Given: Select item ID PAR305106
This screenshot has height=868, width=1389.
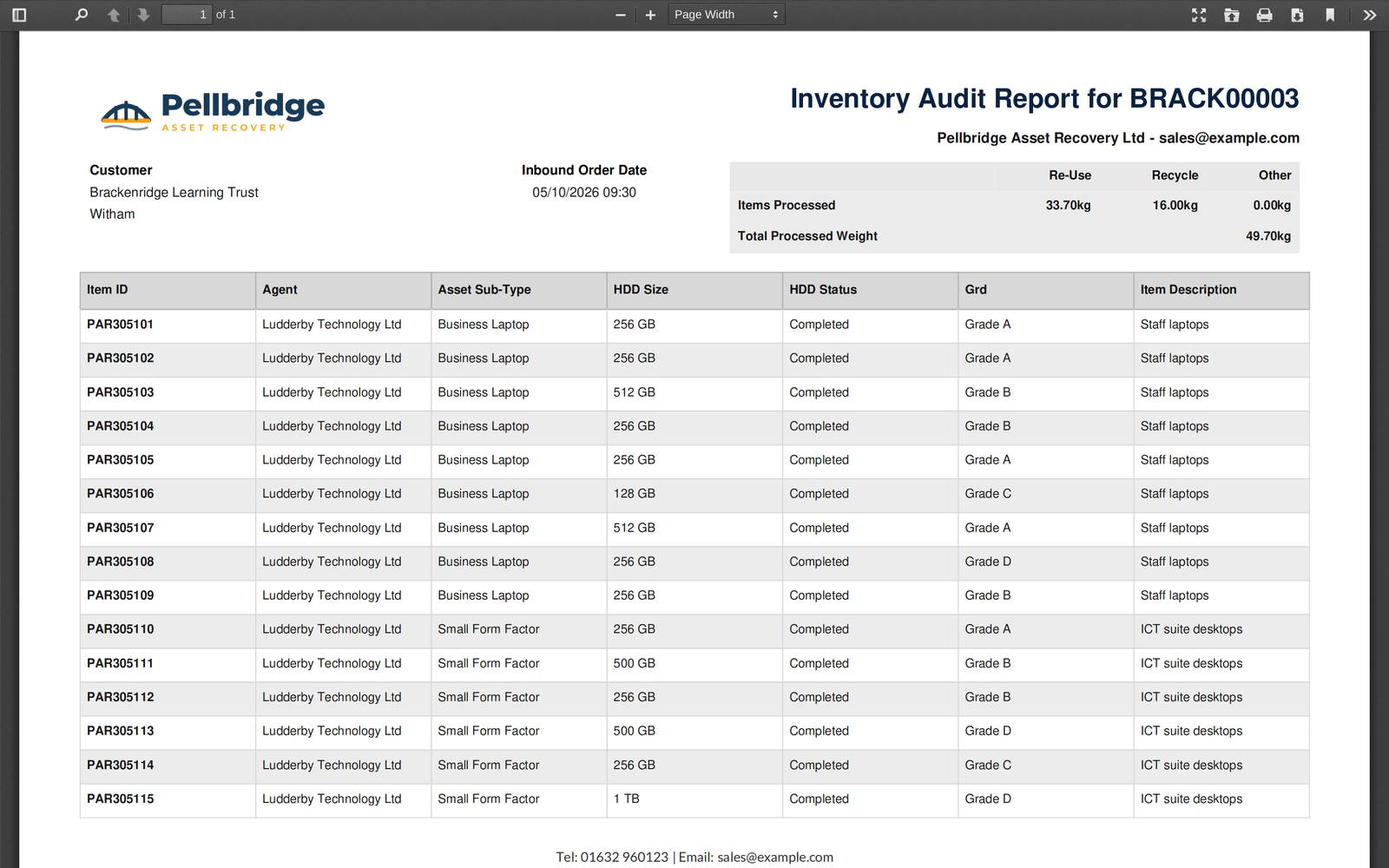Looking at the screenshot, I should [x=121, y=494].
